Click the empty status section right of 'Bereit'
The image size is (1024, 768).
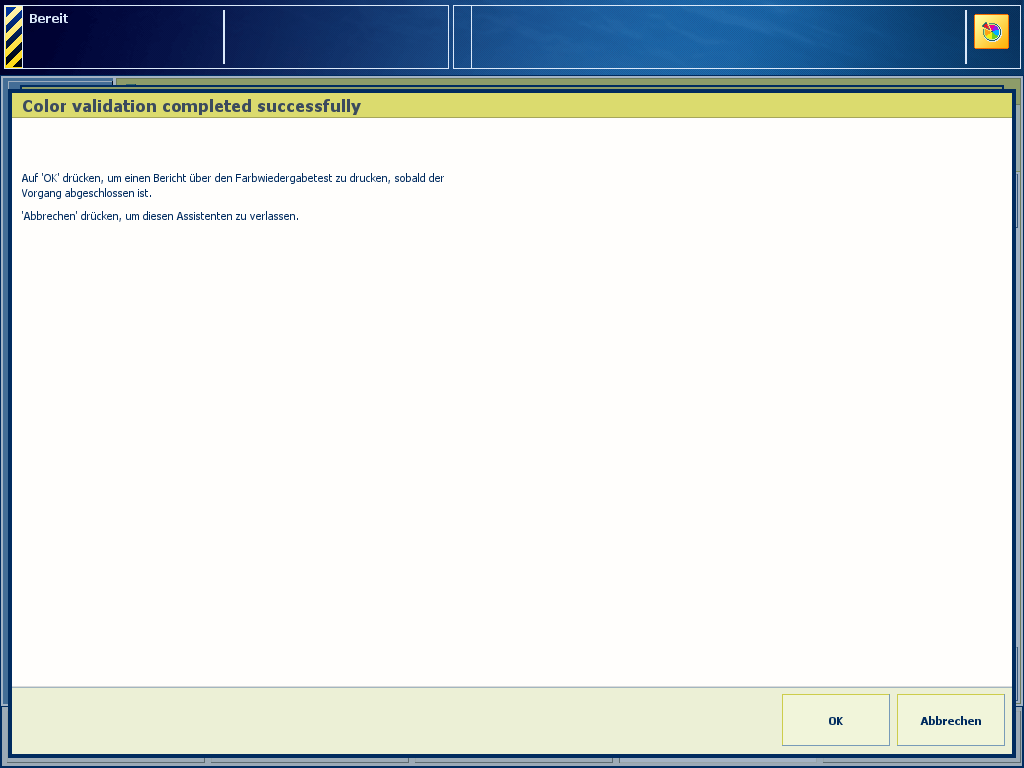(336, 37)
